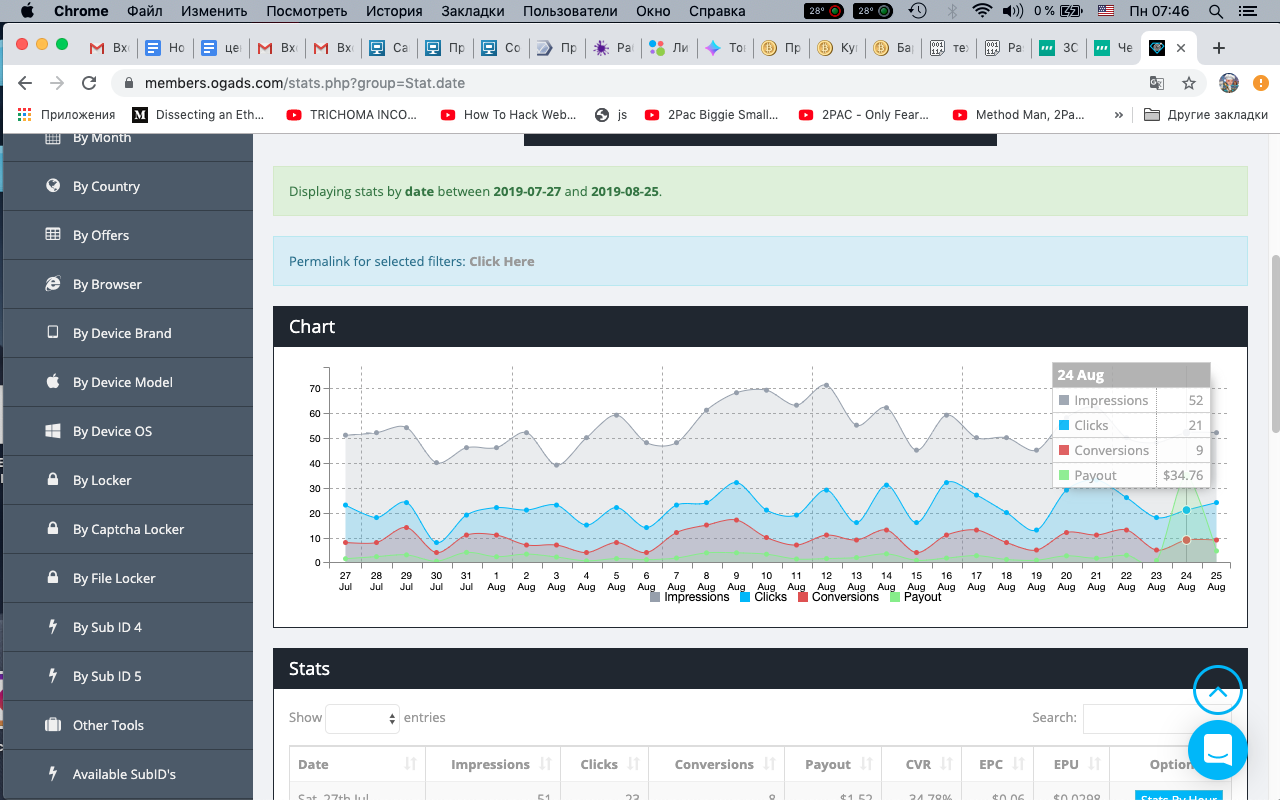
Task: Open the Файл menu
Action: click(145, 11)
